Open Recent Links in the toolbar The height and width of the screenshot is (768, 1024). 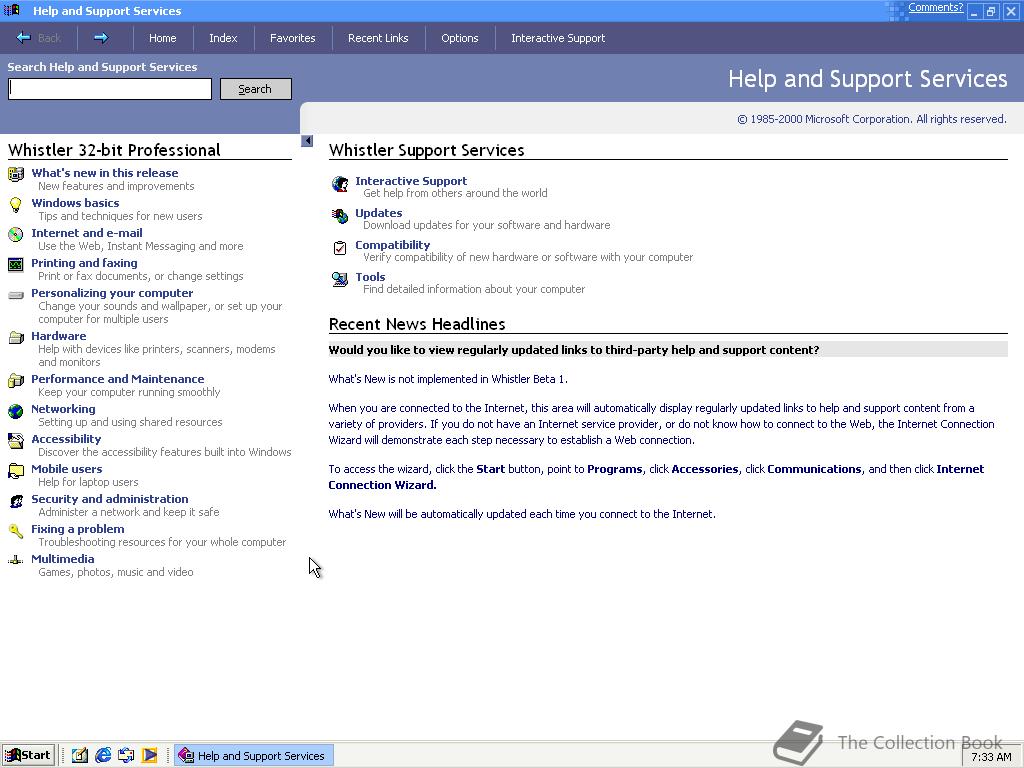pos(378,38)
